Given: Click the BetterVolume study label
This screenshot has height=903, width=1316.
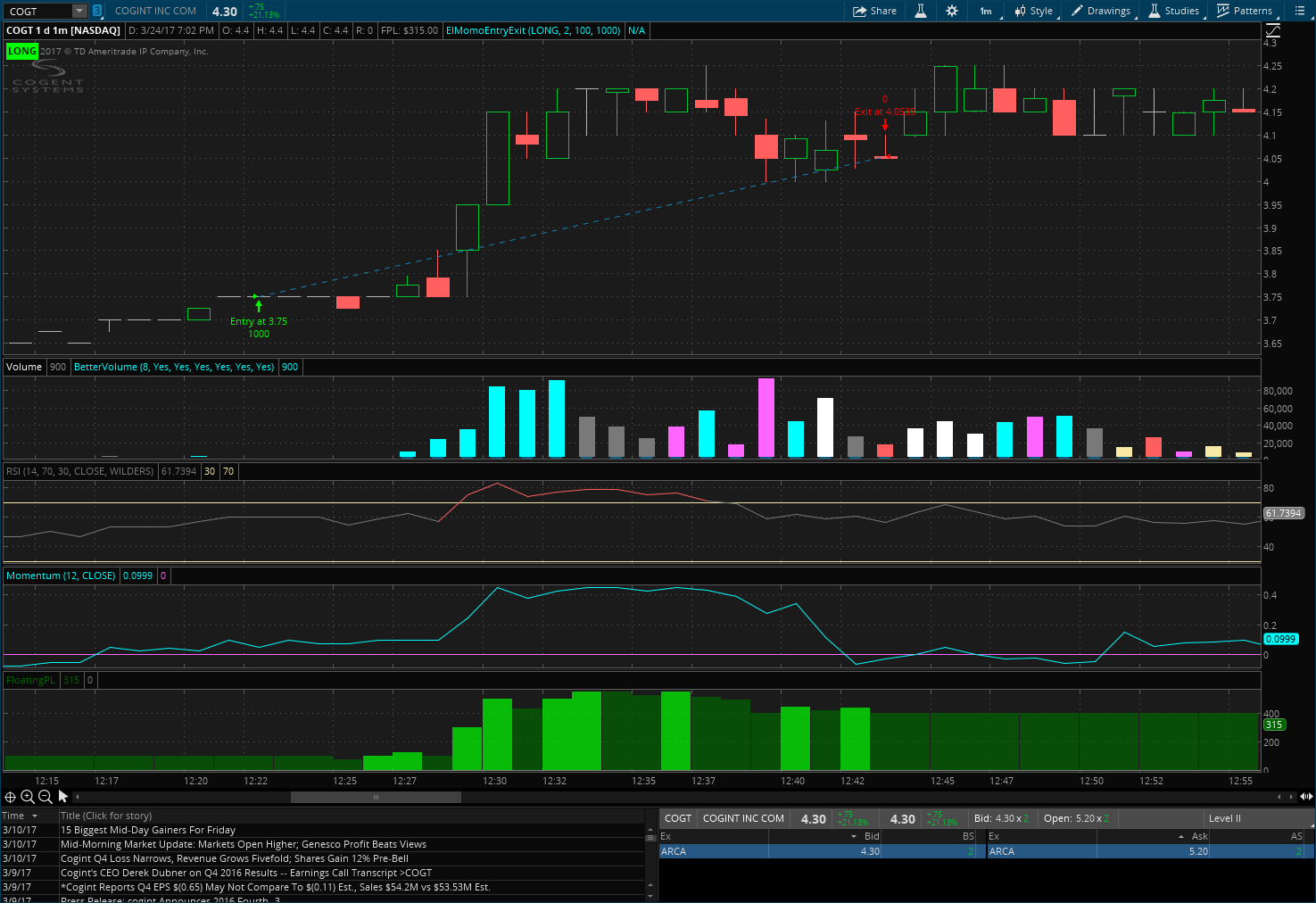Looking at the screenshot, I should (174, 367).
